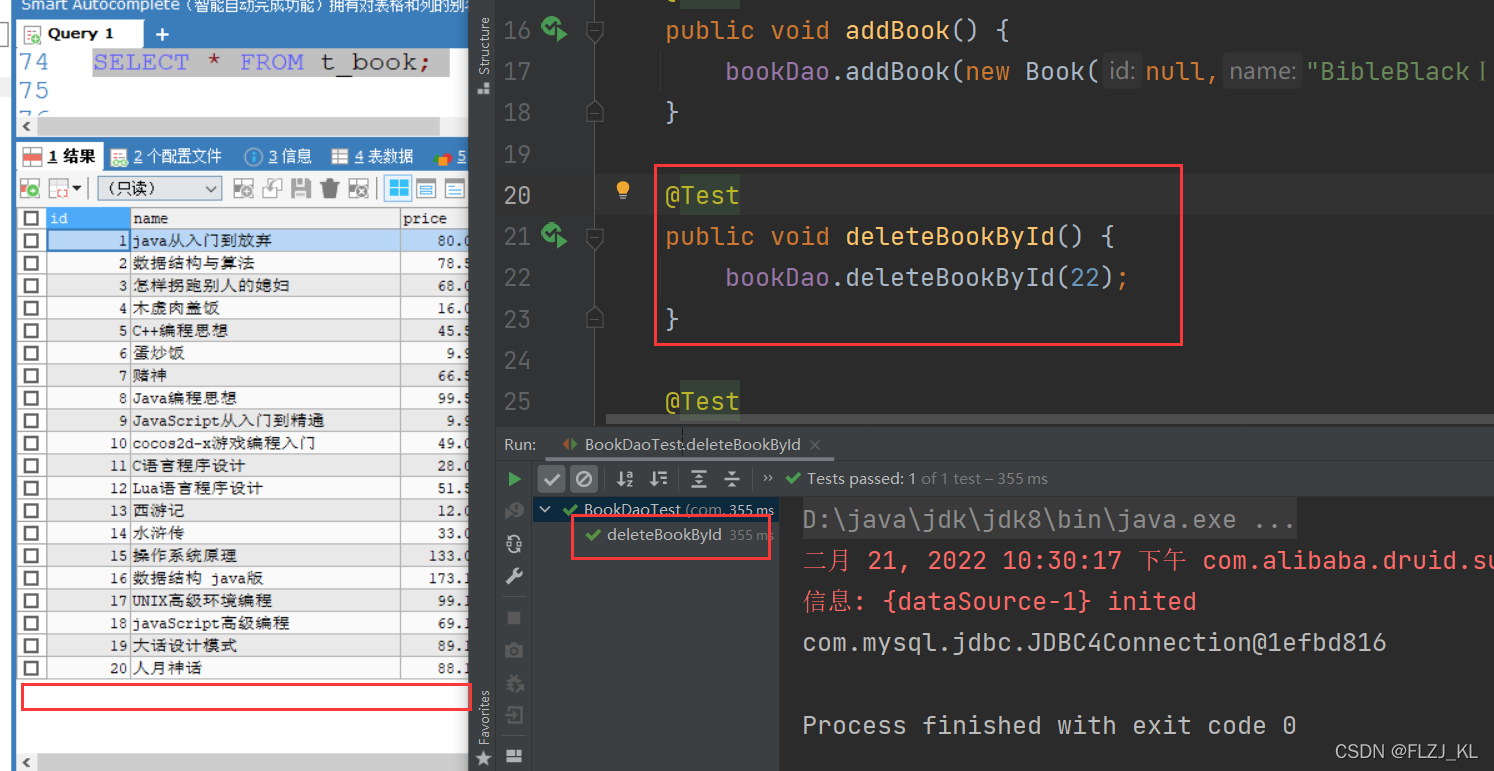Fold the addBook method at line 16
This screenshot has height=771, width=1494.
click(594, 32)
